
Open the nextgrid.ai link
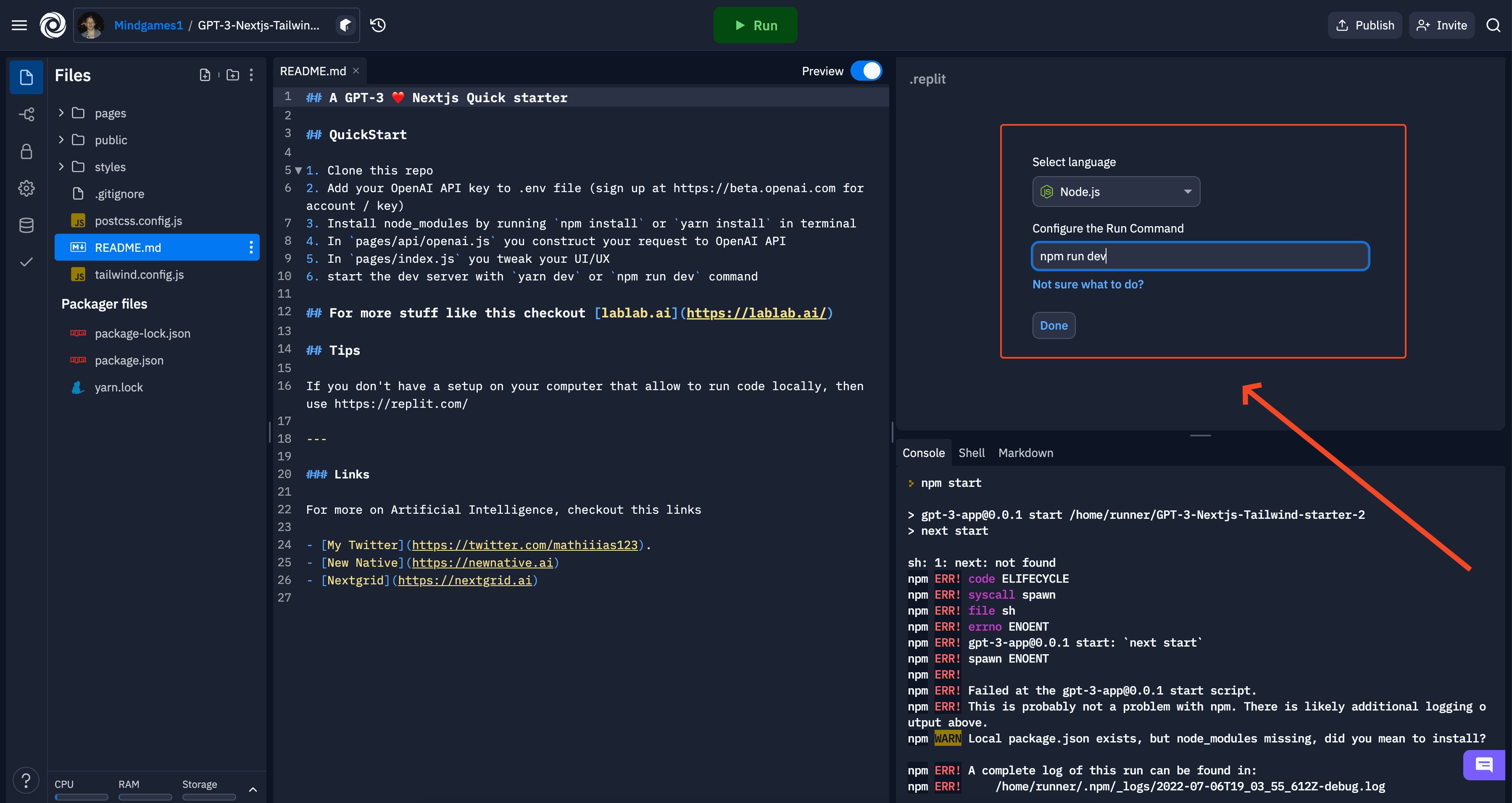click(464, 580)
